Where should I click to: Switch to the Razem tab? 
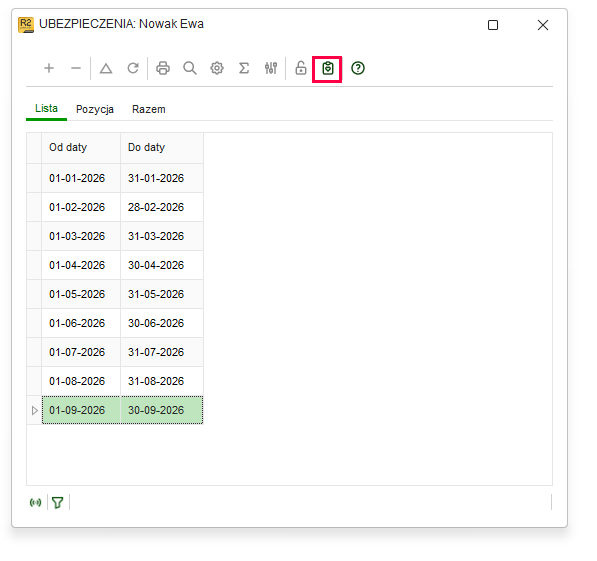tap(148, 109)
